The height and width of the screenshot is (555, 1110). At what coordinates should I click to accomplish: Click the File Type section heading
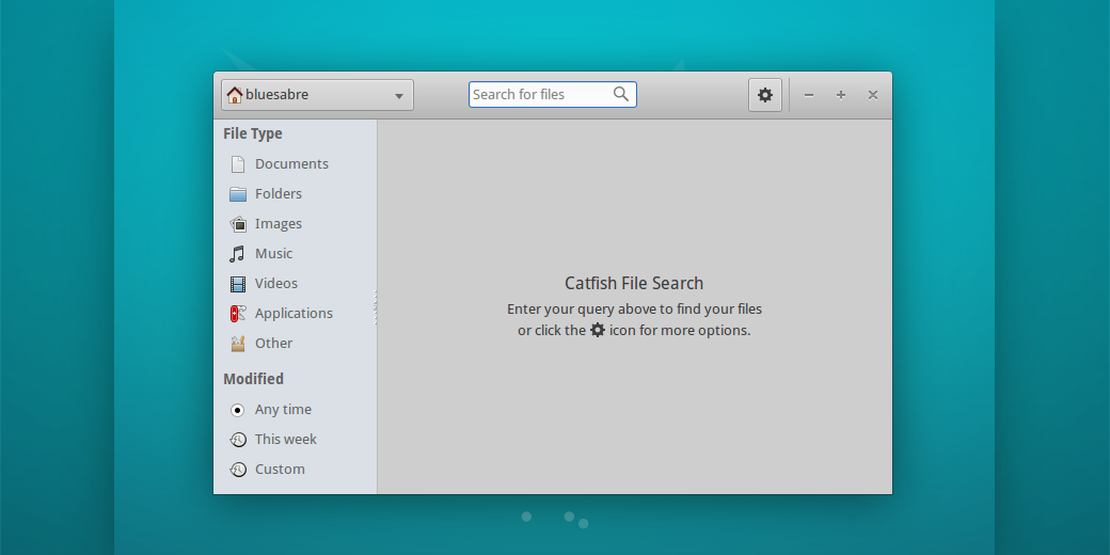(253, 134)
